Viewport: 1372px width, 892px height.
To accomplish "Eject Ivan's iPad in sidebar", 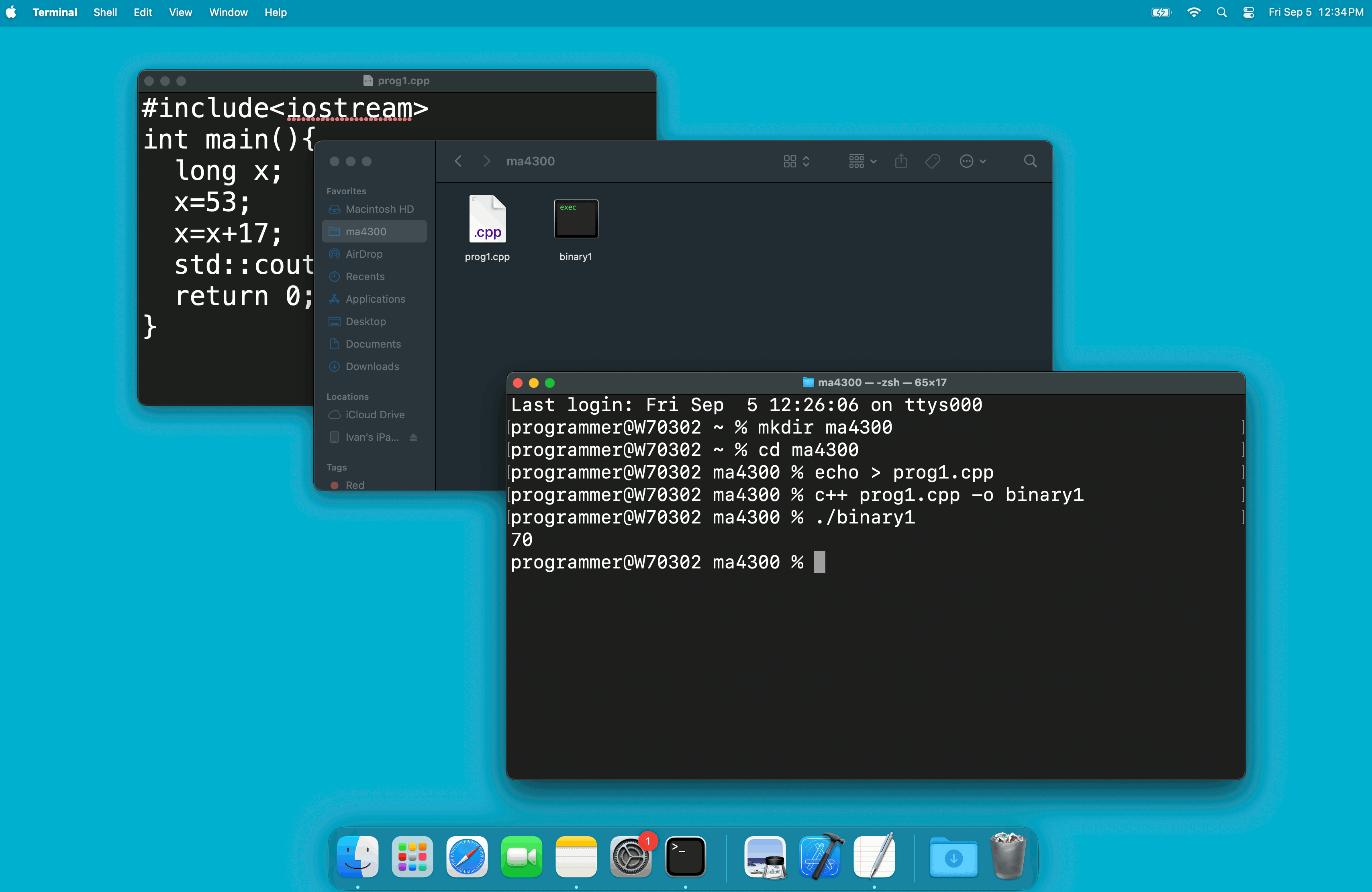I will coord(413,437).
